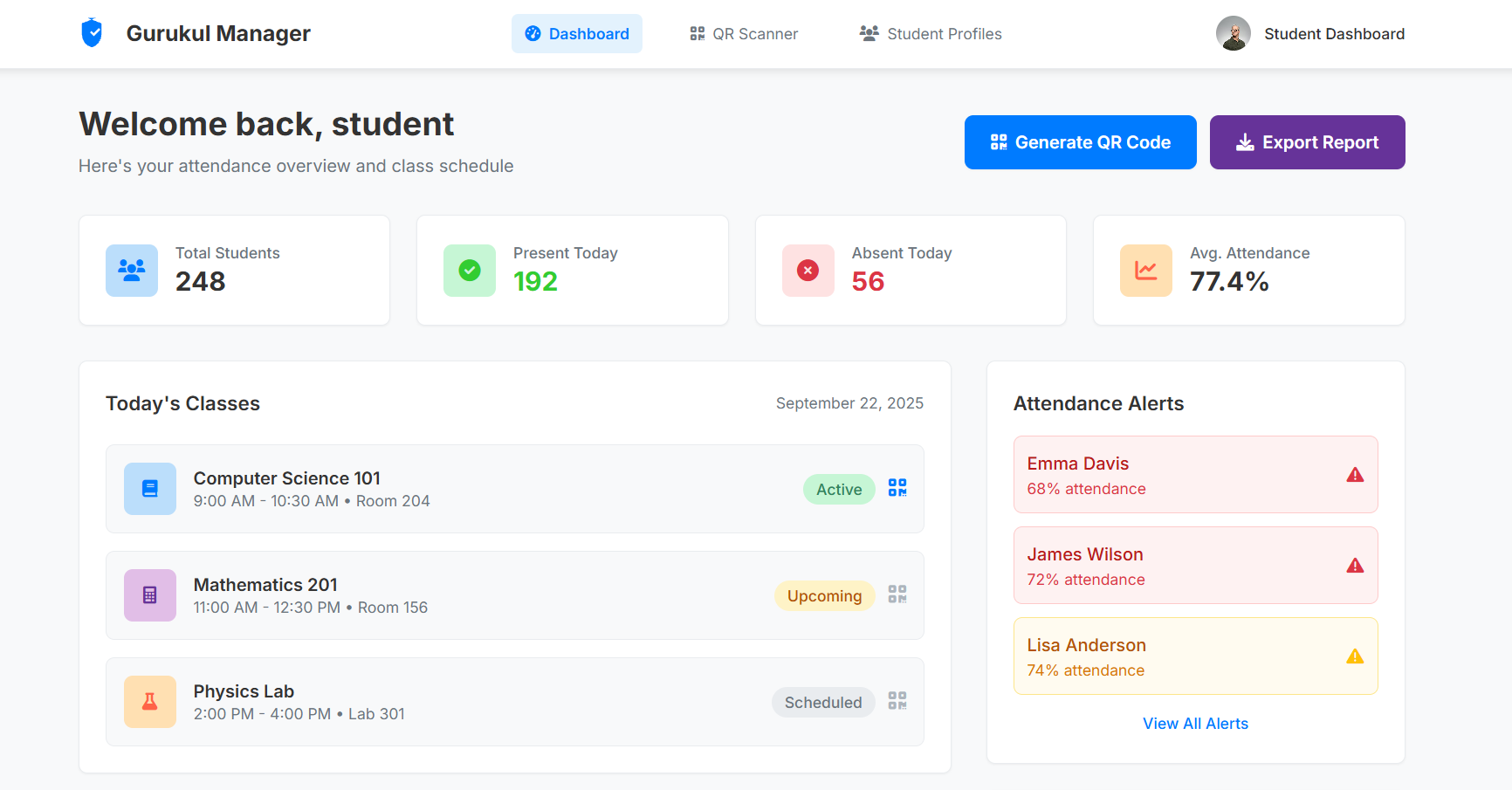
Task: Open View All Alerts
Action: [1195, 723]
